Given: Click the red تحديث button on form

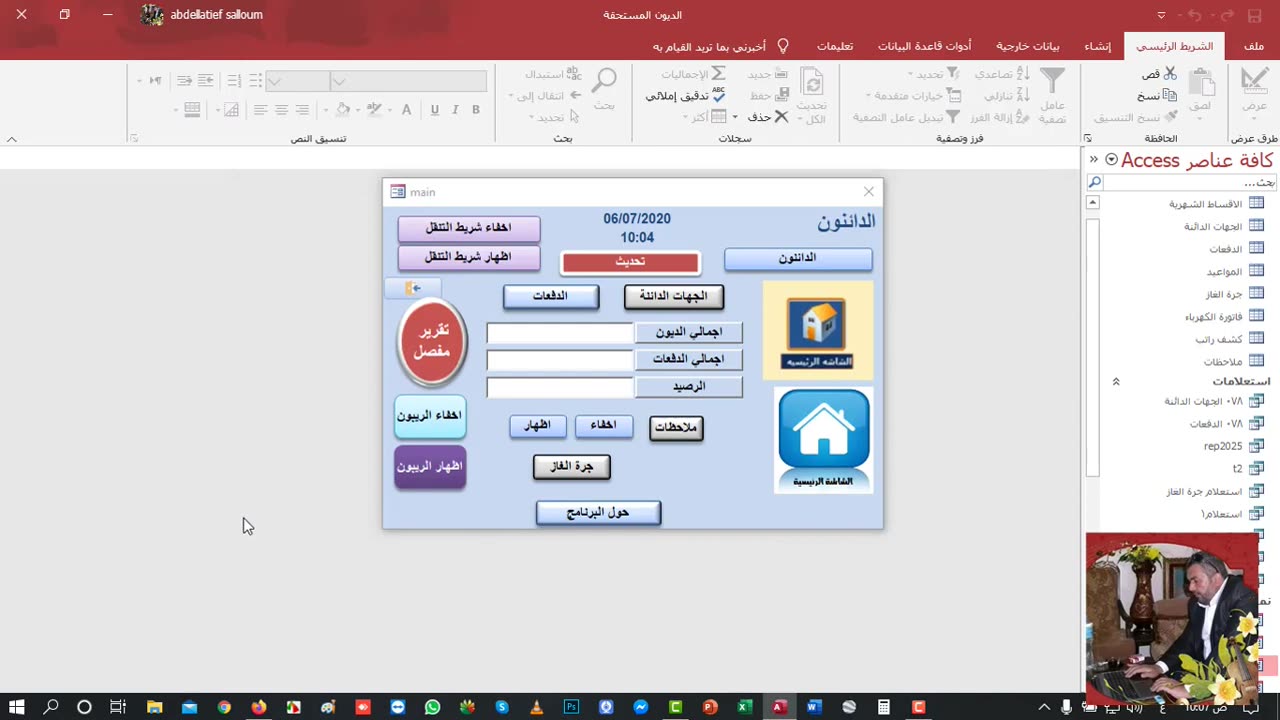Looking at the screenshot, I should click(x=630, y=262).
